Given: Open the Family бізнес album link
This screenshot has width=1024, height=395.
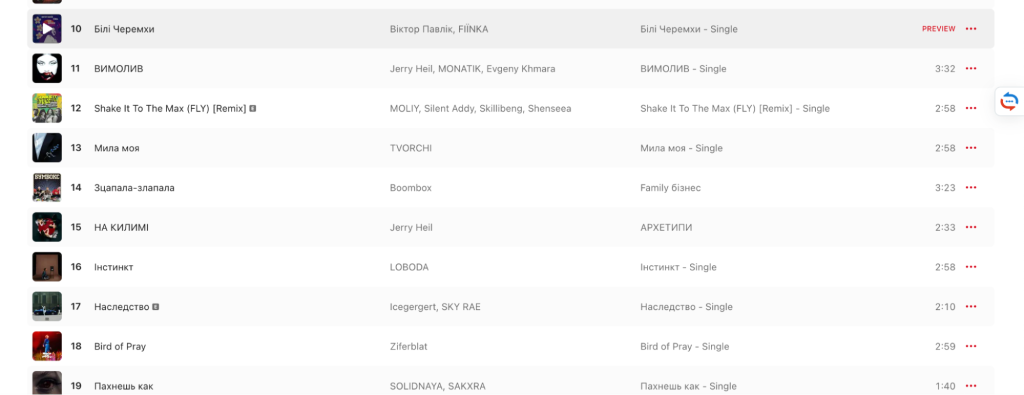Looking at the screenshot, I should [x=671, y=188].
